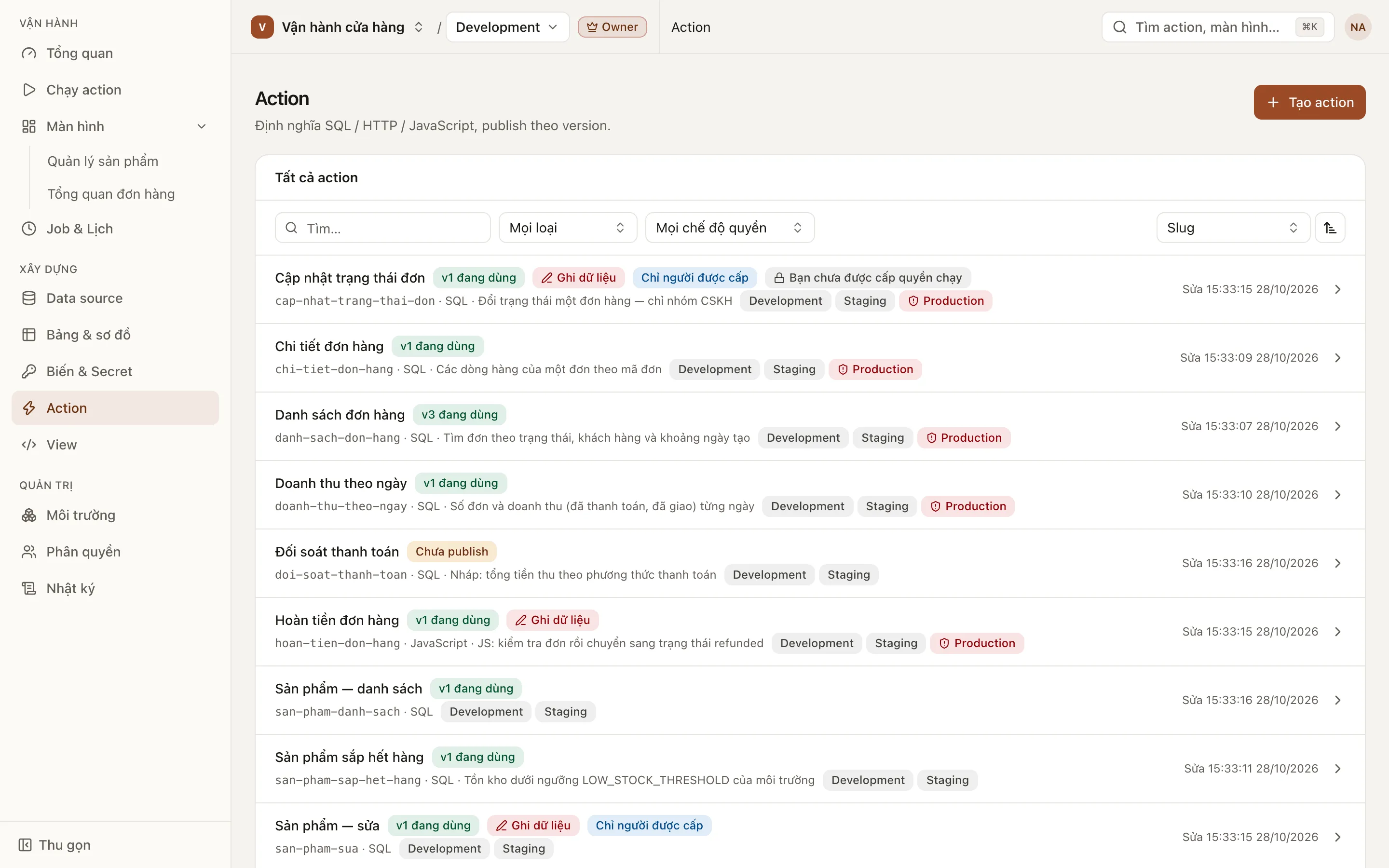
Task: Click the Action breadcrumb in header
Action: 691,27
